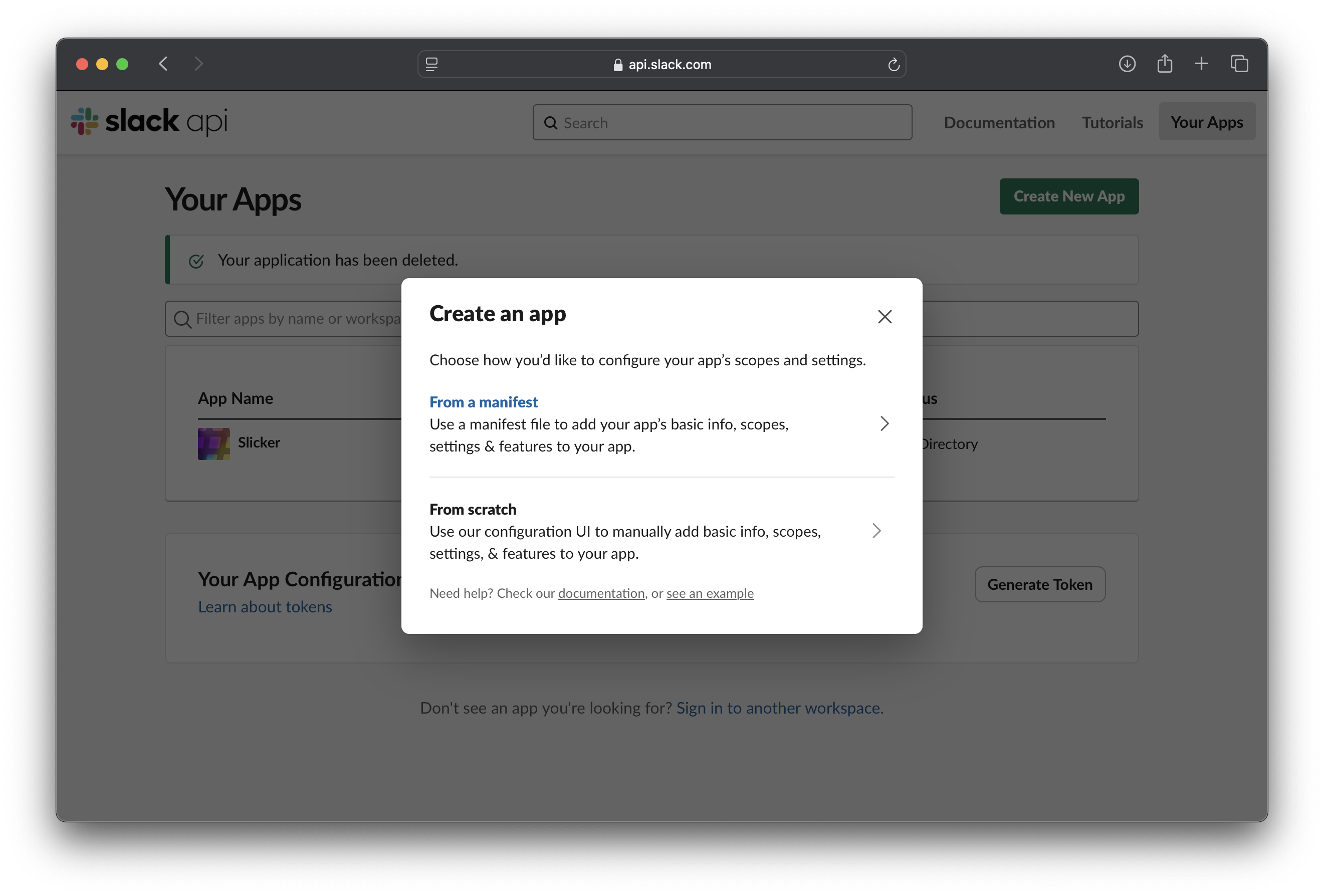Open a new tab with plus icon
The image size is (1324, 896).
tap(1201, 64)
